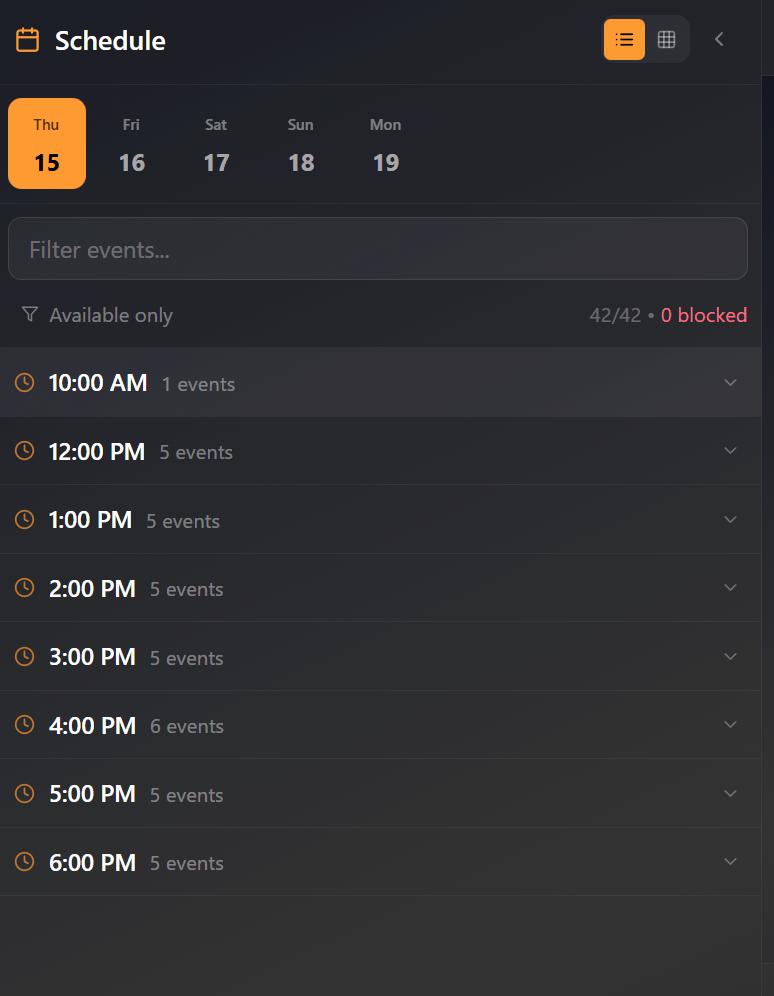
Task: Click the clock icon beside 12:00 PM
Action: [x=24, y=451]
